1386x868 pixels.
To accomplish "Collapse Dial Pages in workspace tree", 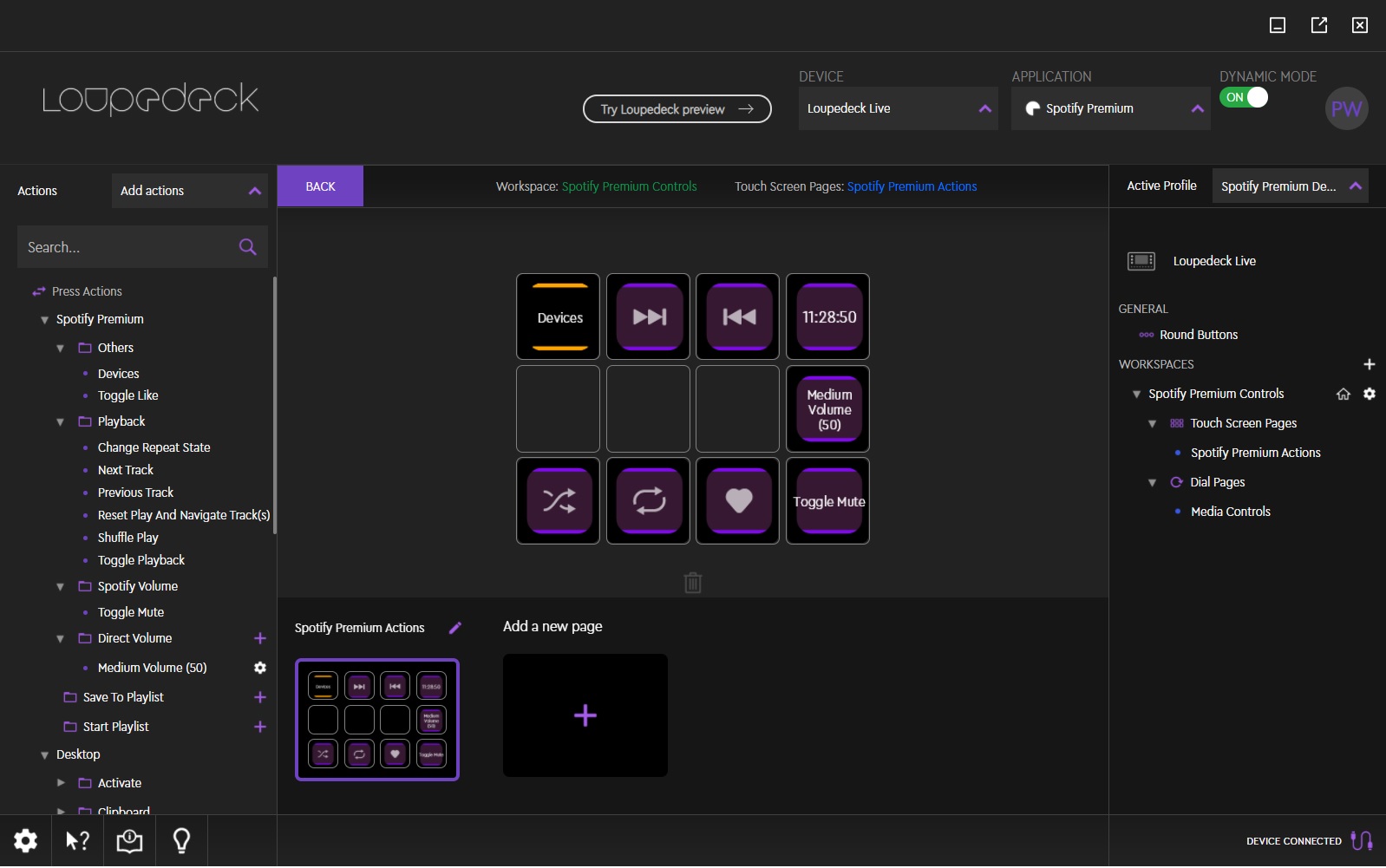I will [x=1152, y=483].
